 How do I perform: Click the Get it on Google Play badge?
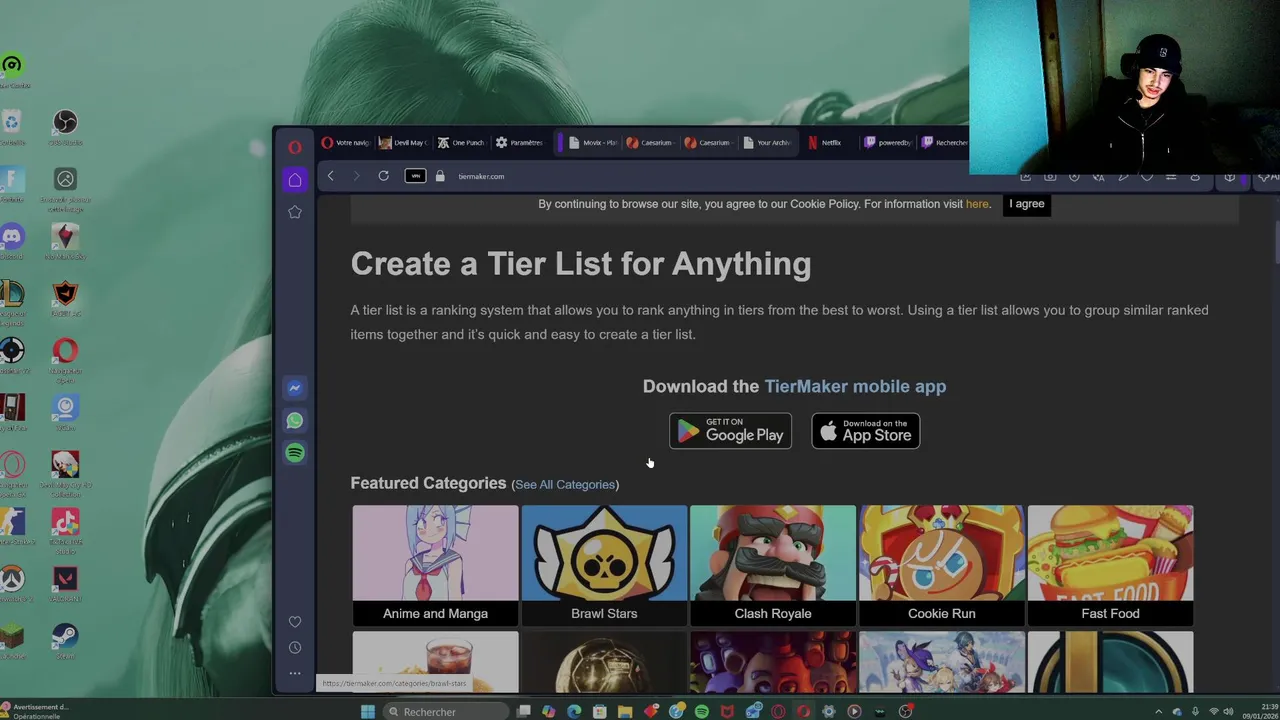(x=730, y=431)
